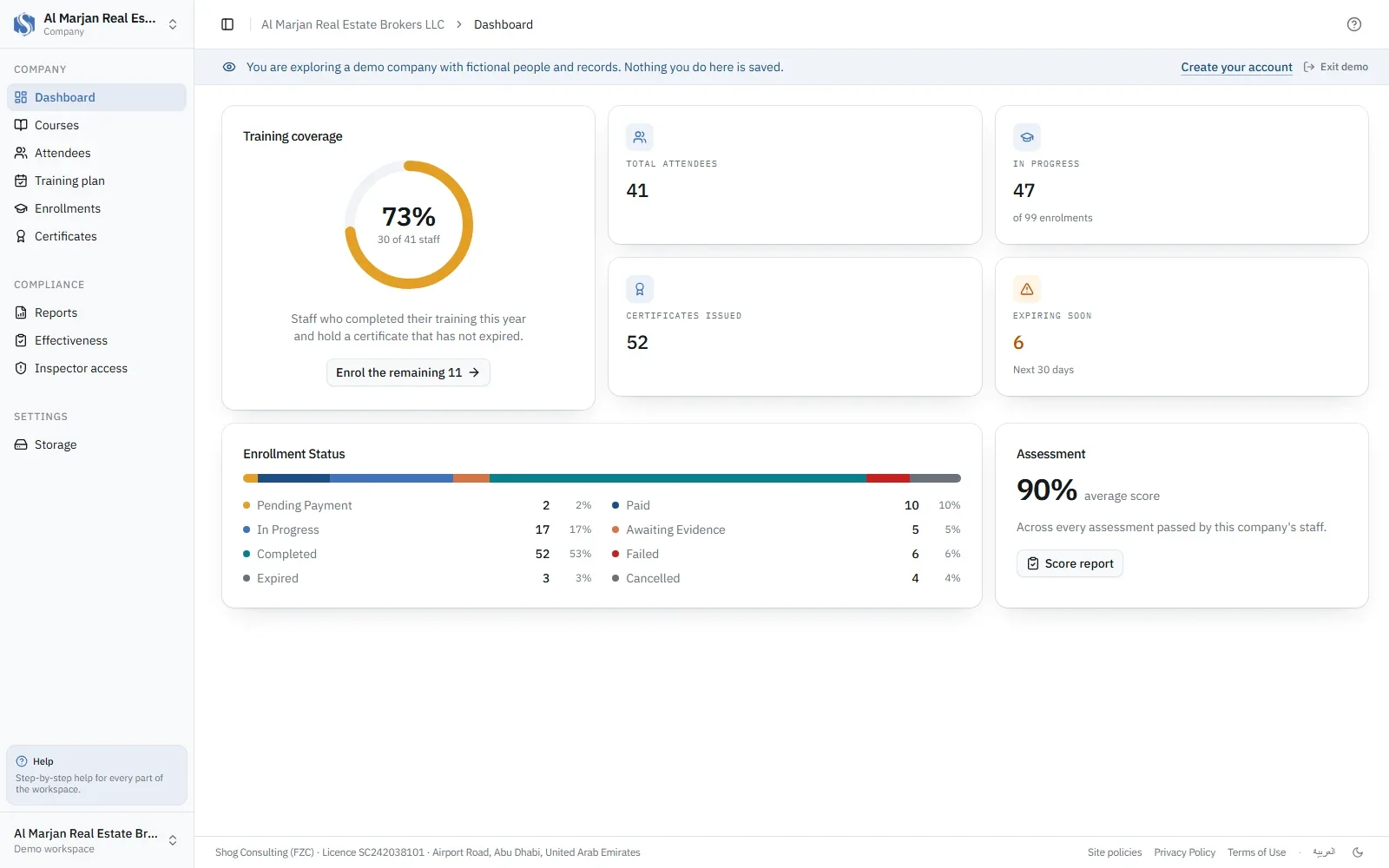1389x868 pixels.
Task: Open Reports under Compliance
Action: click(x=96, y=312)
